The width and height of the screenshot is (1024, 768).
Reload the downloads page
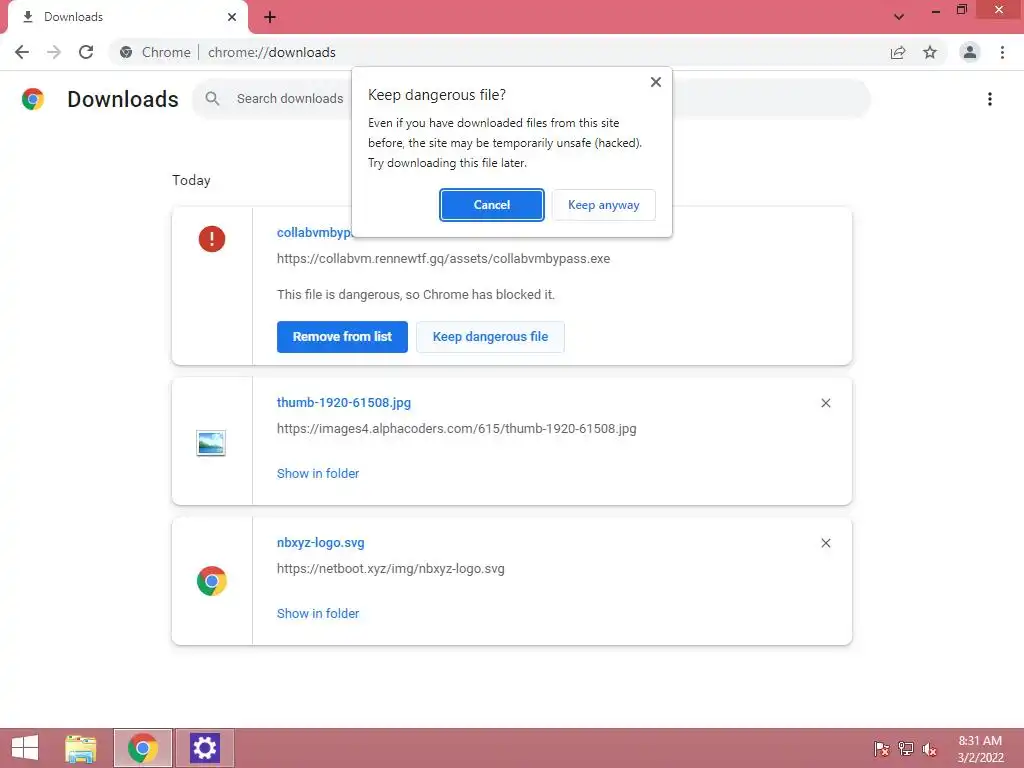tap(86, 52)
